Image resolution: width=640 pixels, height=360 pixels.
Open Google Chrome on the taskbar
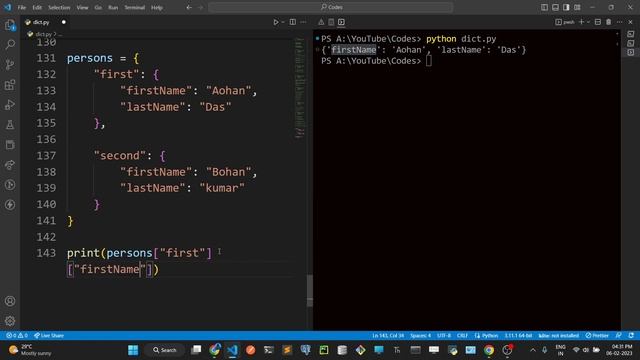pos(489,350)
